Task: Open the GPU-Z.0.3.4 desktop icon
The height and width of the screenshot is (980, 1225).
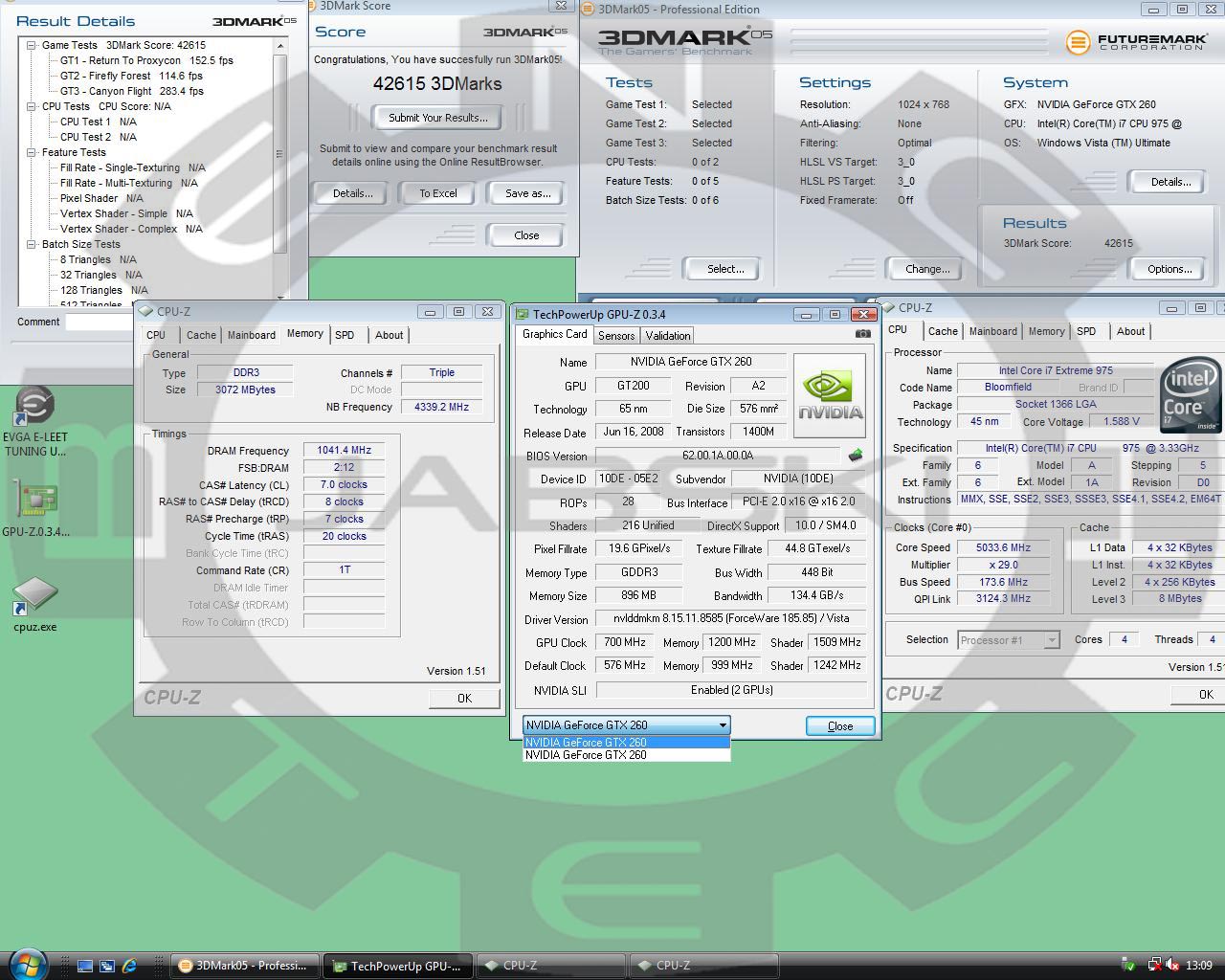Action: click(x=35, y=509)
